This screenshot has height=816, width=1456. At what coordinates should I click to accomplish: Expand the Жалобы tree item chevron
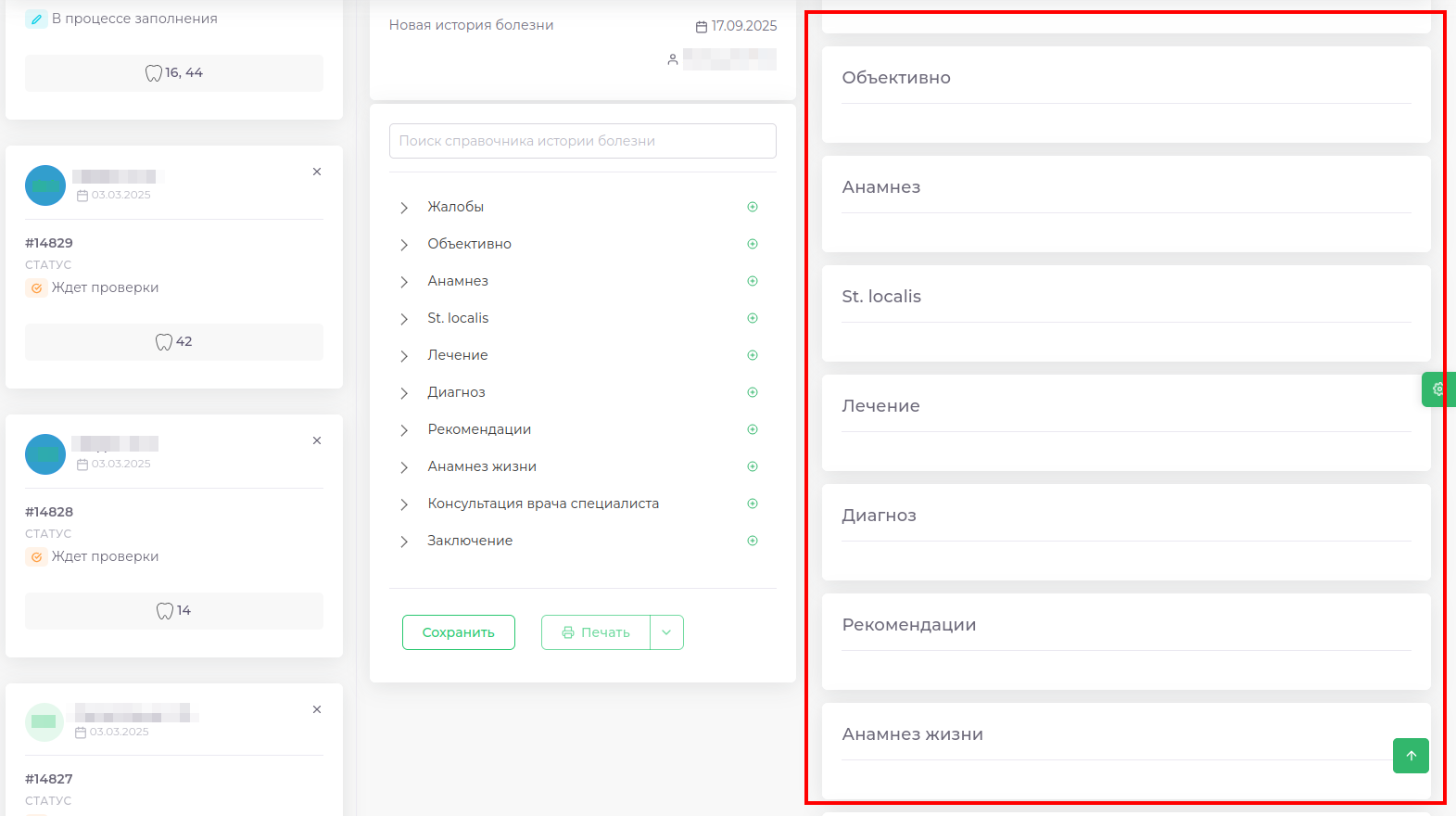404,206
